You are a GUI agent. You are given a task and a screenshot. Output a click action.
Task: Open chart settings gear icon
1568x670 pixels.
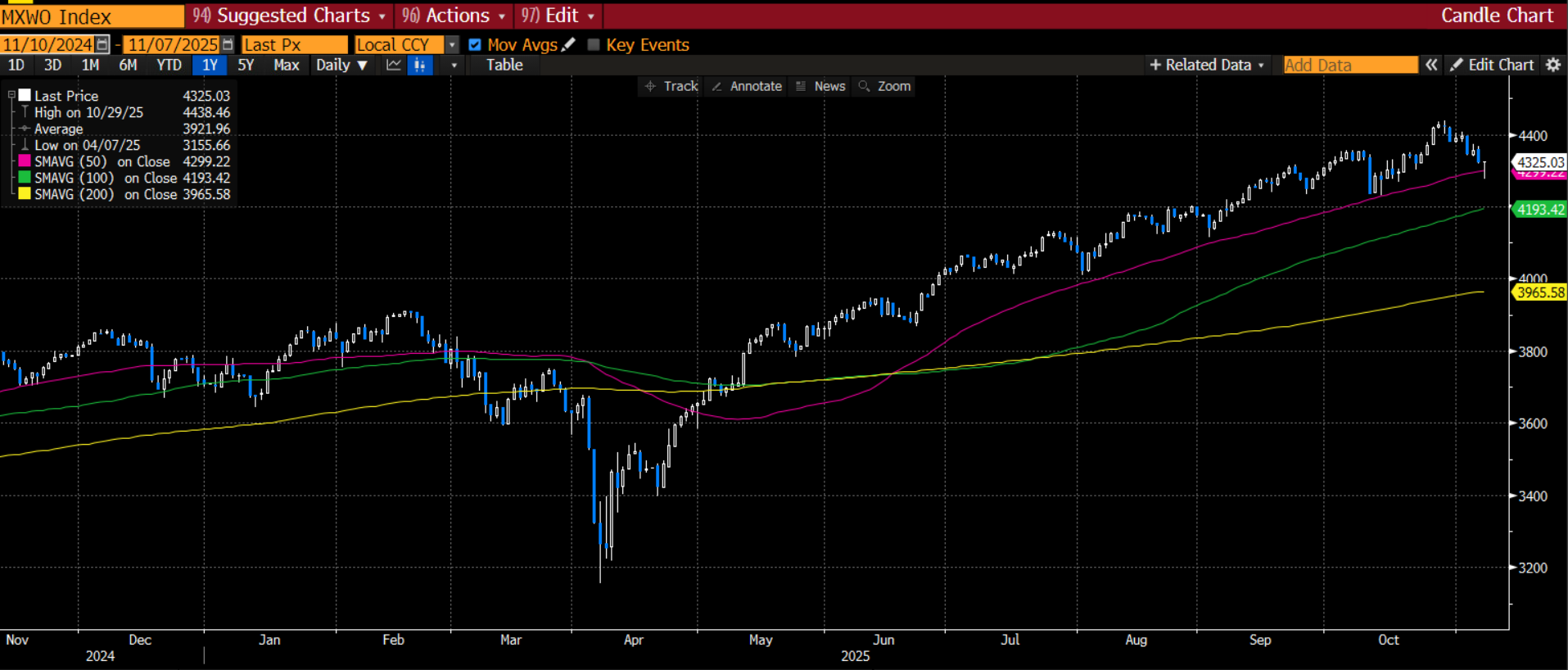pos(1553,65)
